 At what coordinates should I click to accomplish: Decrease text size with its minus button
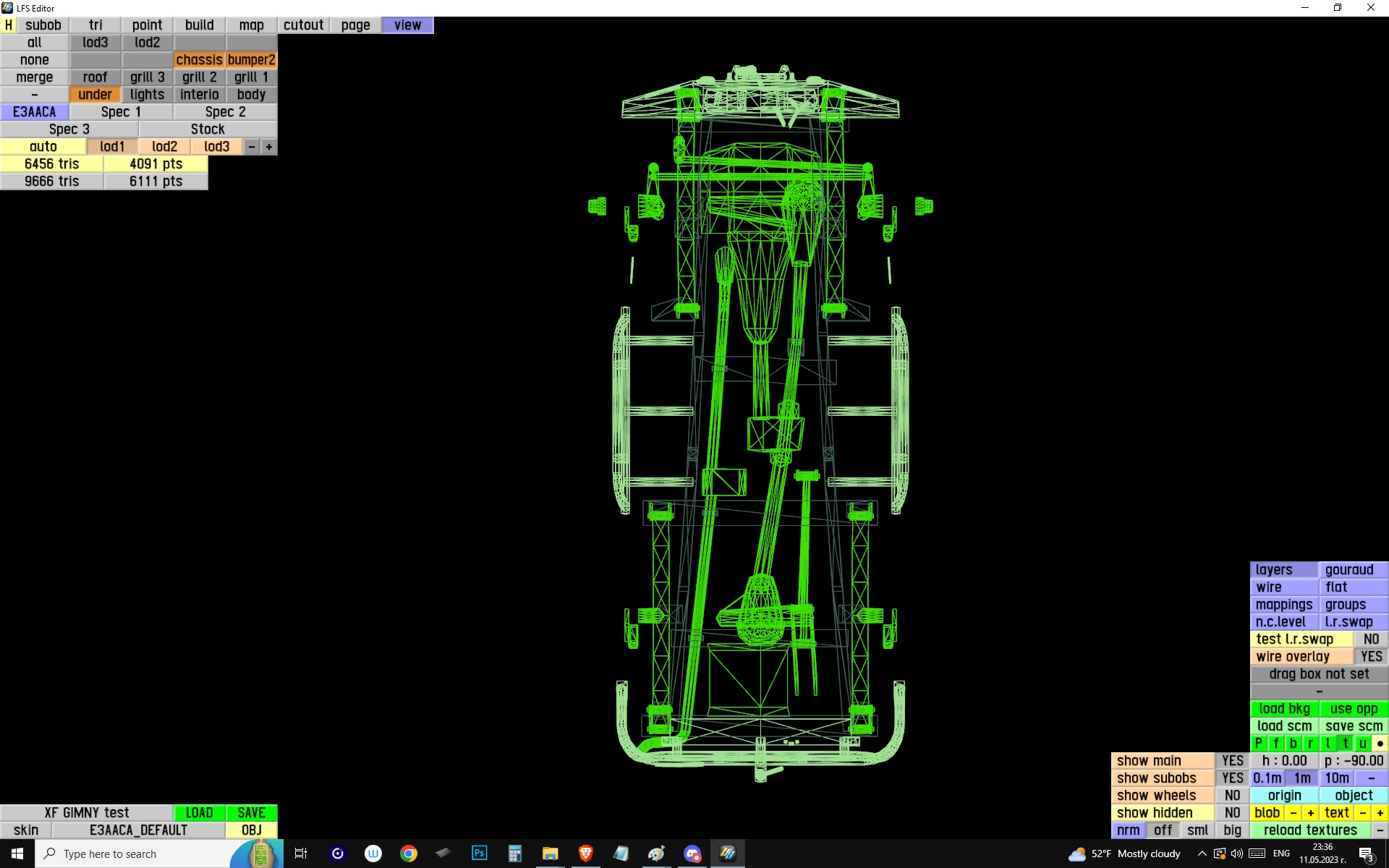tap(1363, 813)
